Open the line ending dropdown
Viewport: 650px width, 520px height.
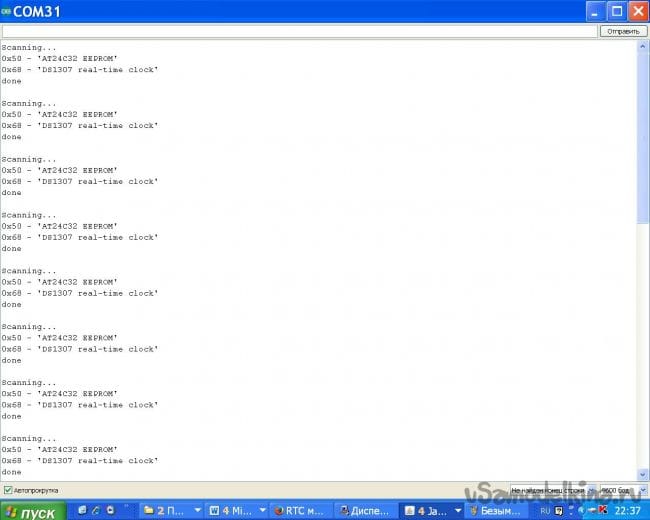[552, 490]
